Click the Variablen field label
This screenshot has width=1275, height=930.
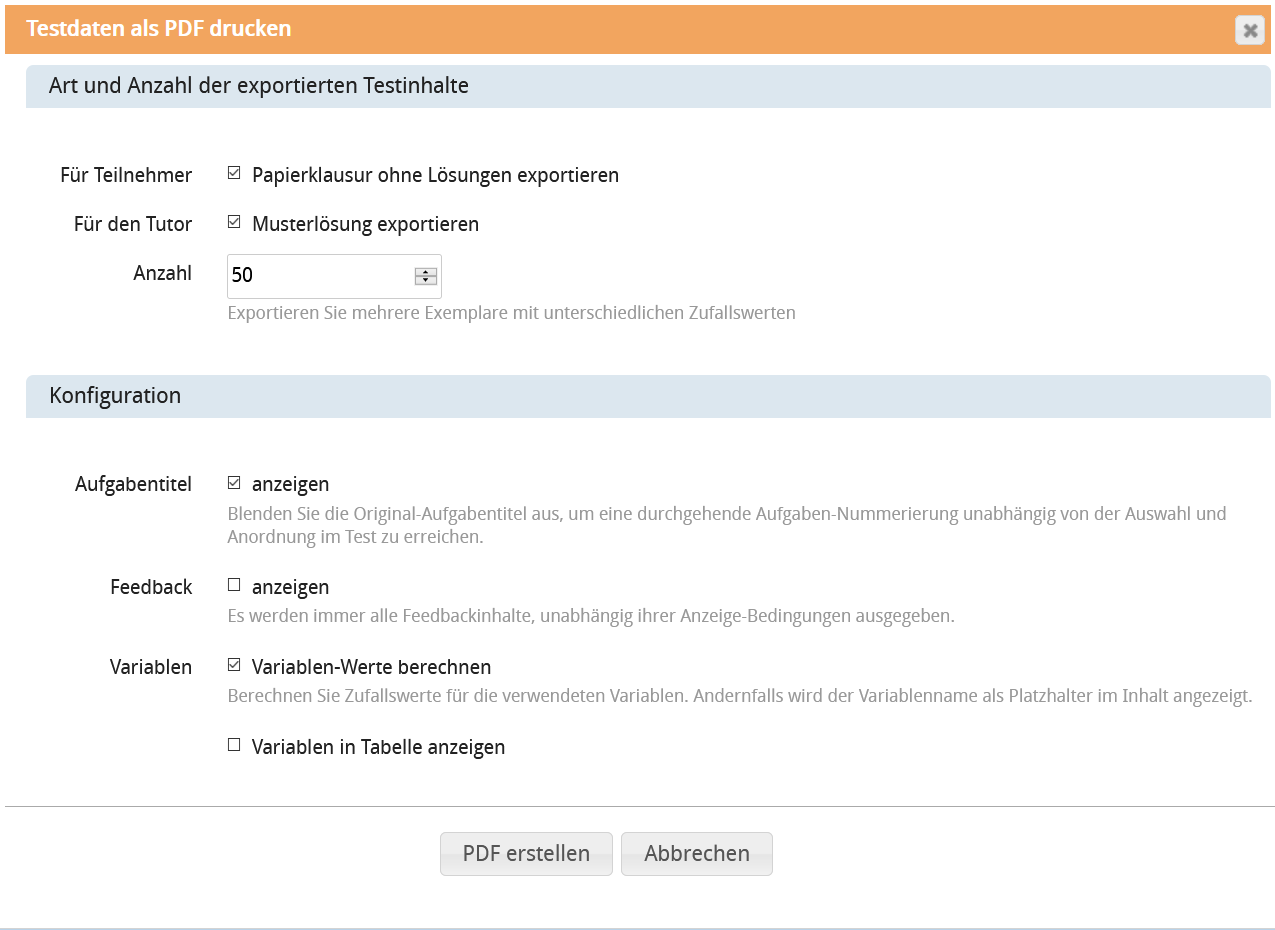pos(151,667)
